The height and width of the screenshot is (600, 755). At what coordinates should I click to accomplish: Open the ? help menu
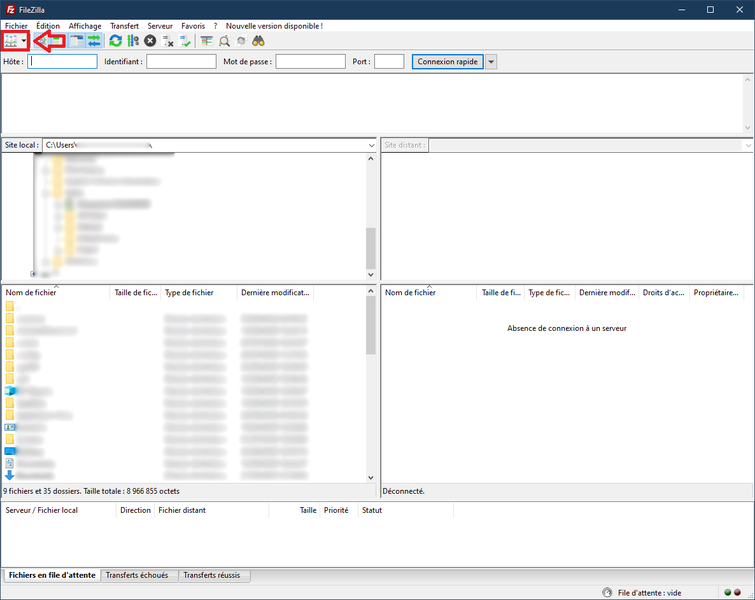[215, 26]
